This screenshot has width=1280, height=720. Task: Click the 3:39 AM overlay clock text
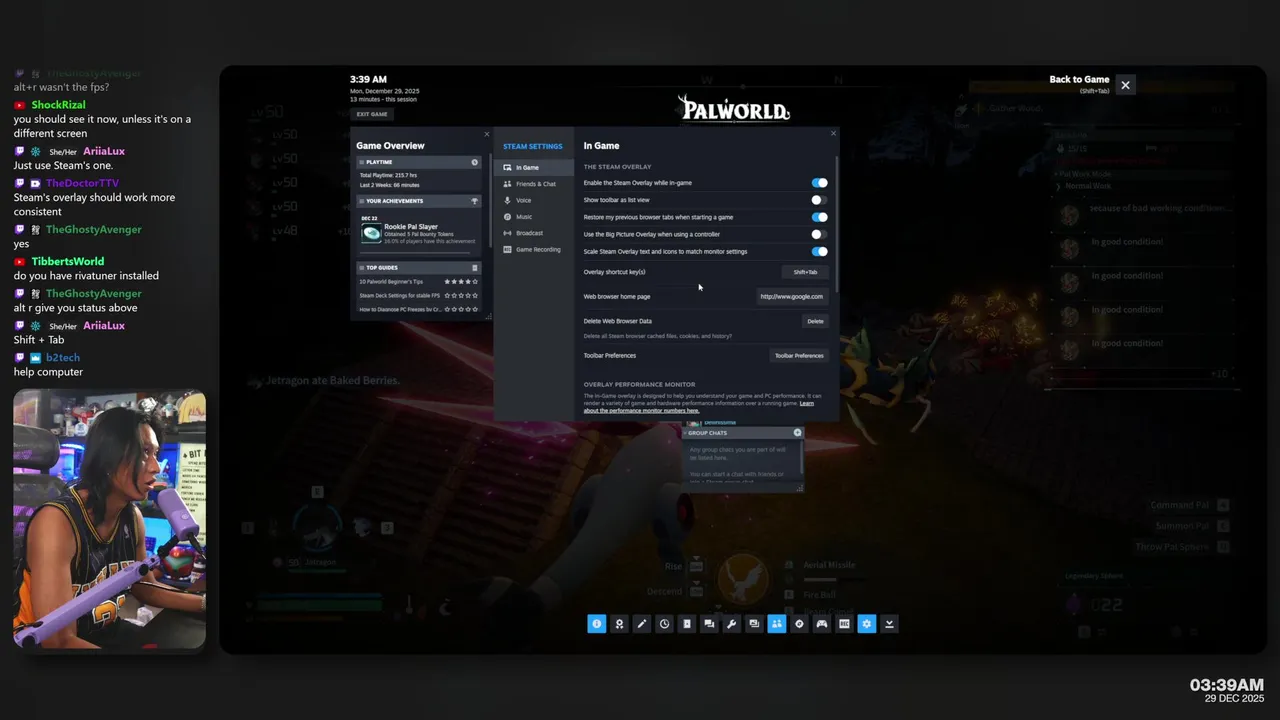click(368, 79)
